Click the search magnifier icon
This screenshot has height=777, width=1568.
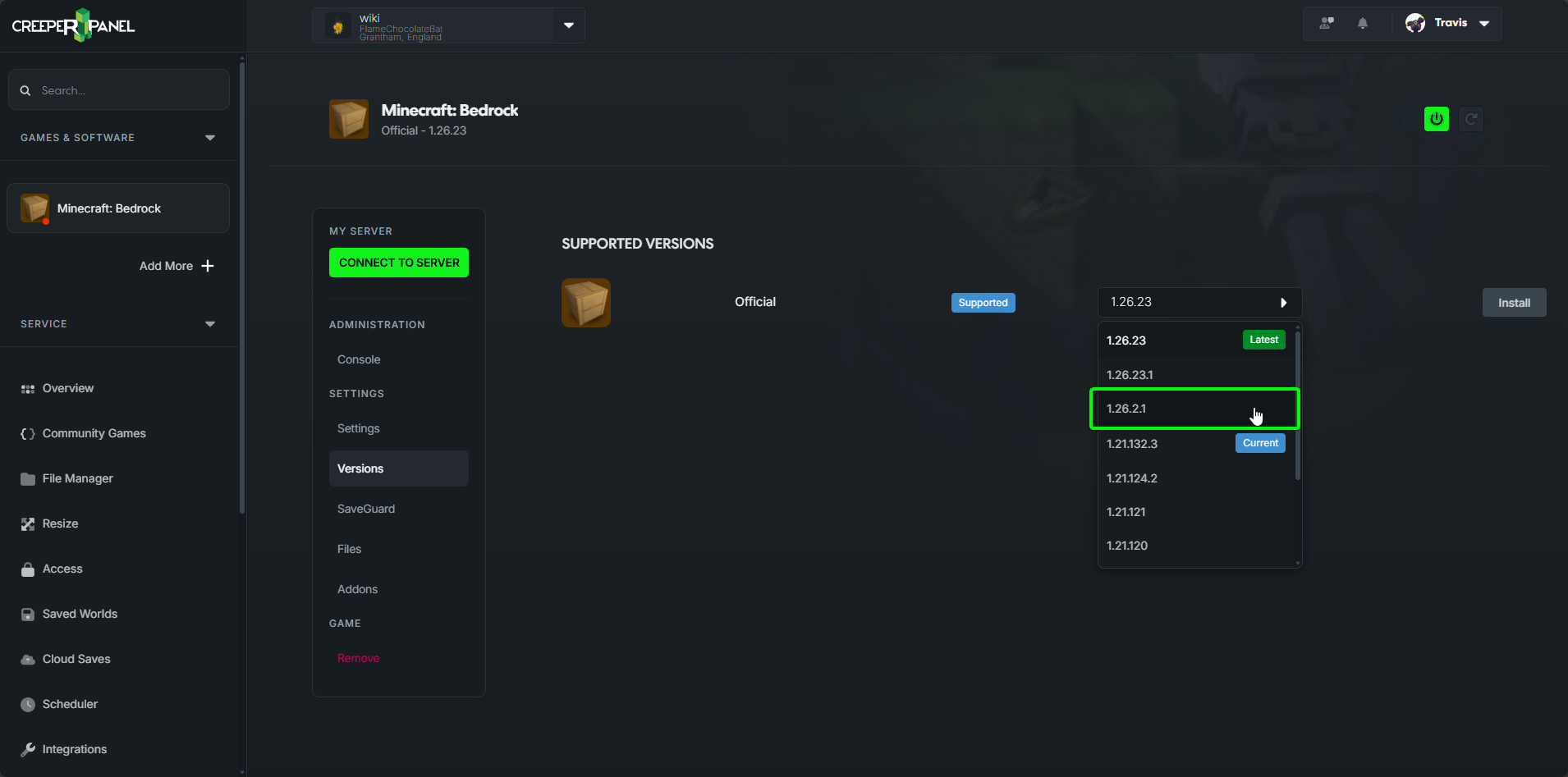(25, 90)
